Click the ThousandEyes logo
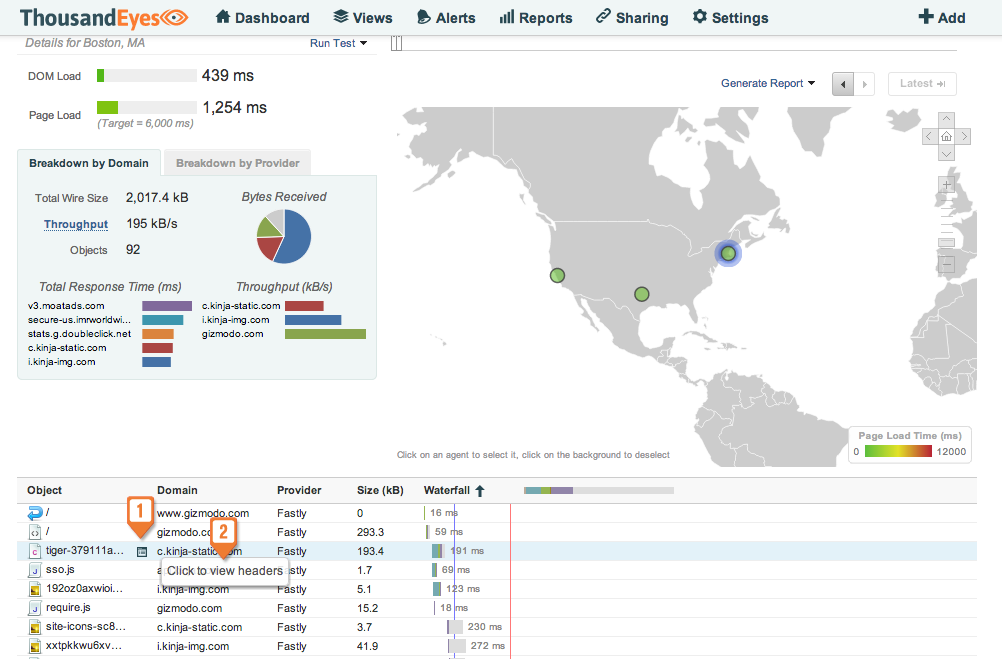 coord(104,18)
